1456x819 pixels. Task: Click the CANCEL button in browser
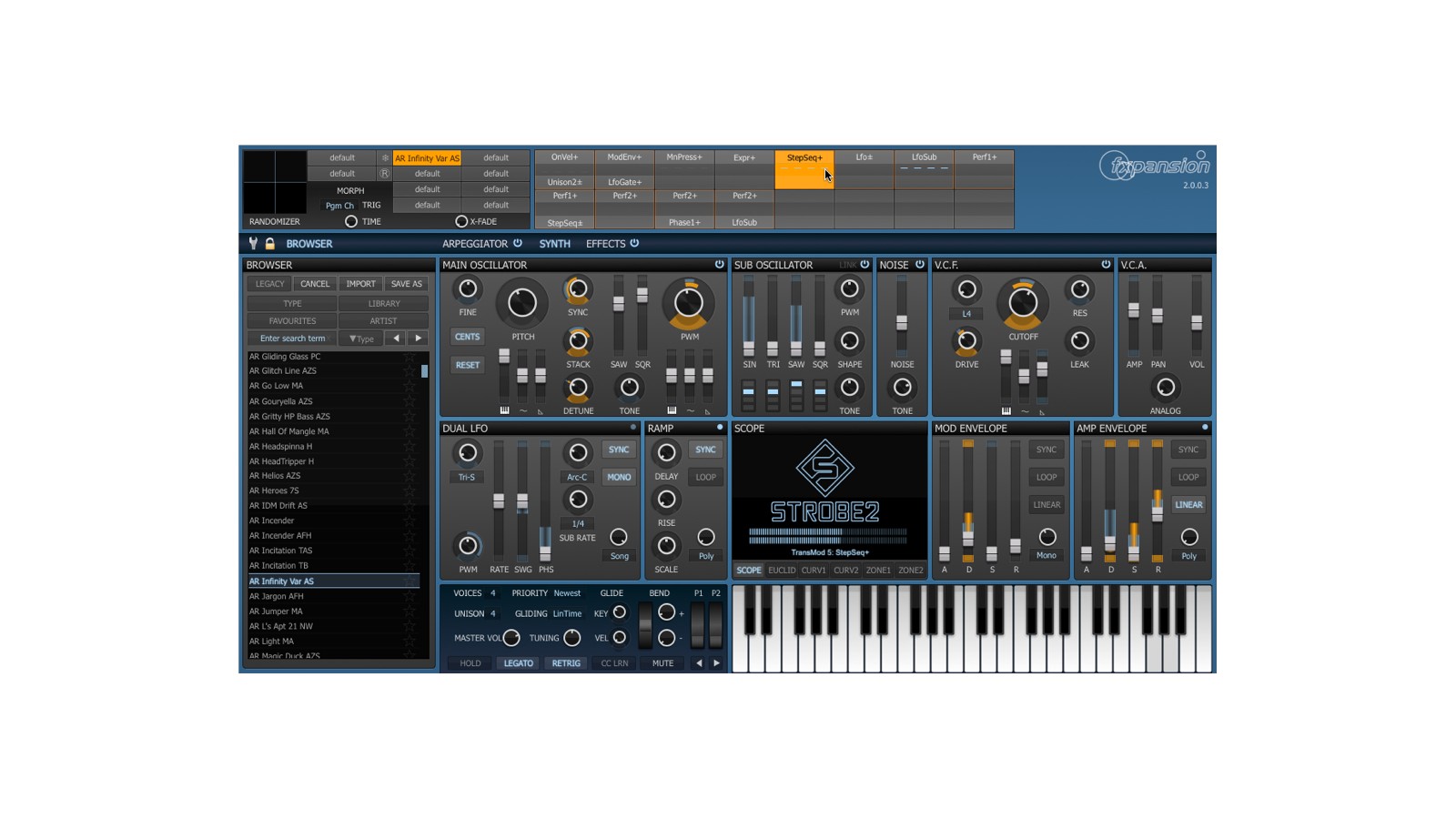pos(315,284)
